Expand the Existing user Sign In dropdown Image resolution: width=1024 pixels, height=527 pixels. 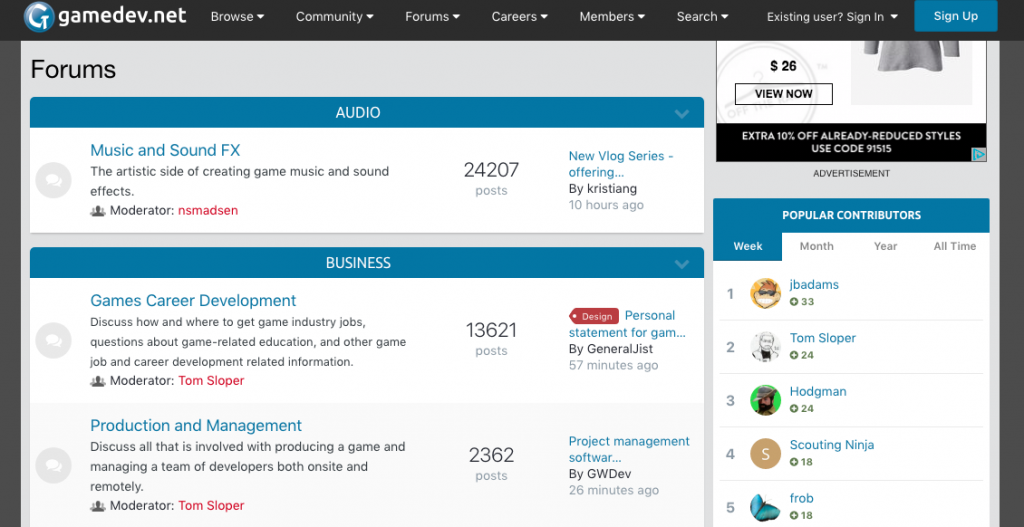[x=832, y=17]
